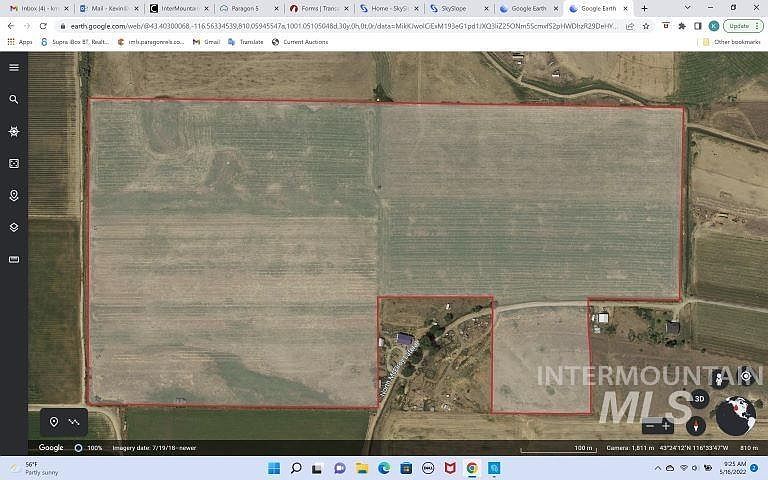Viewport: 768px width, 480px height.
Task: Zoom in with the plus button
Action: (x=666, y=426)
